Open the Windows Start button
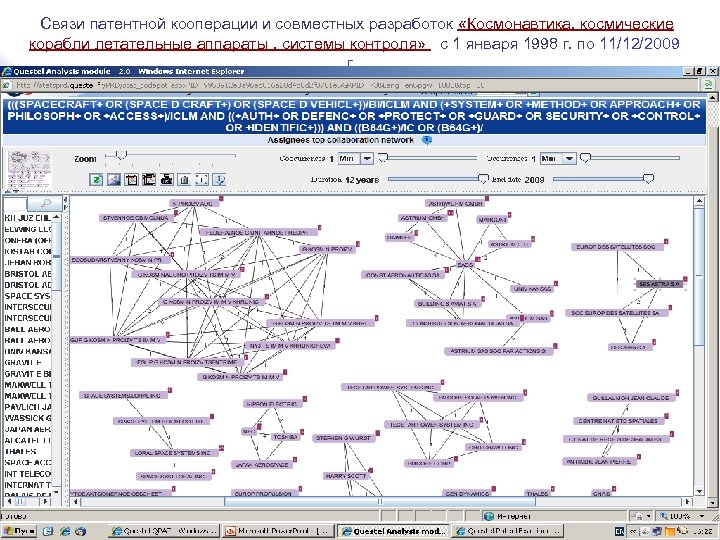 coord(19,531)
